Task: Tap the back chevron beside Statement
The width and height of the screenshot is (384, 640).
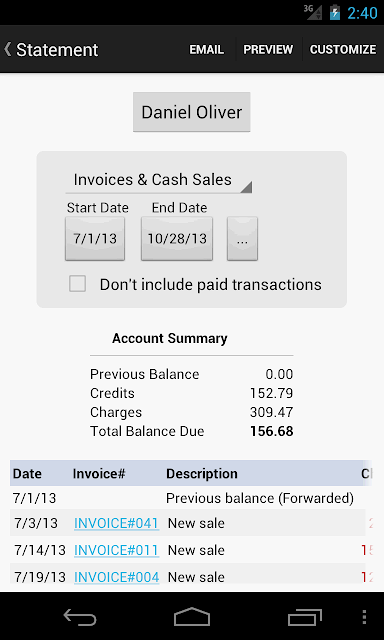Action: click(7, 49)
